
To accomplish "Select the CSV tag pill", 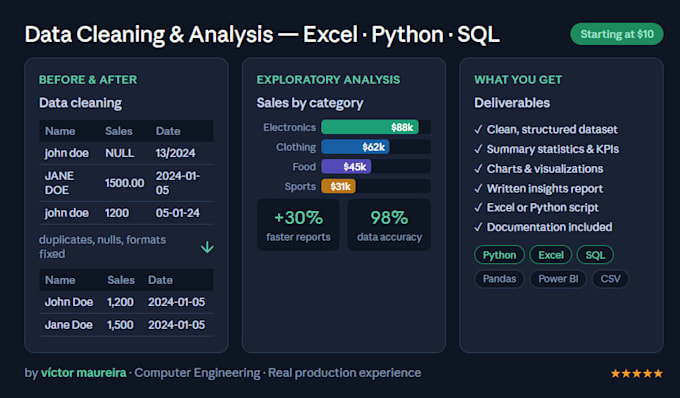I will pyautogui.click(x=610, y=279).
